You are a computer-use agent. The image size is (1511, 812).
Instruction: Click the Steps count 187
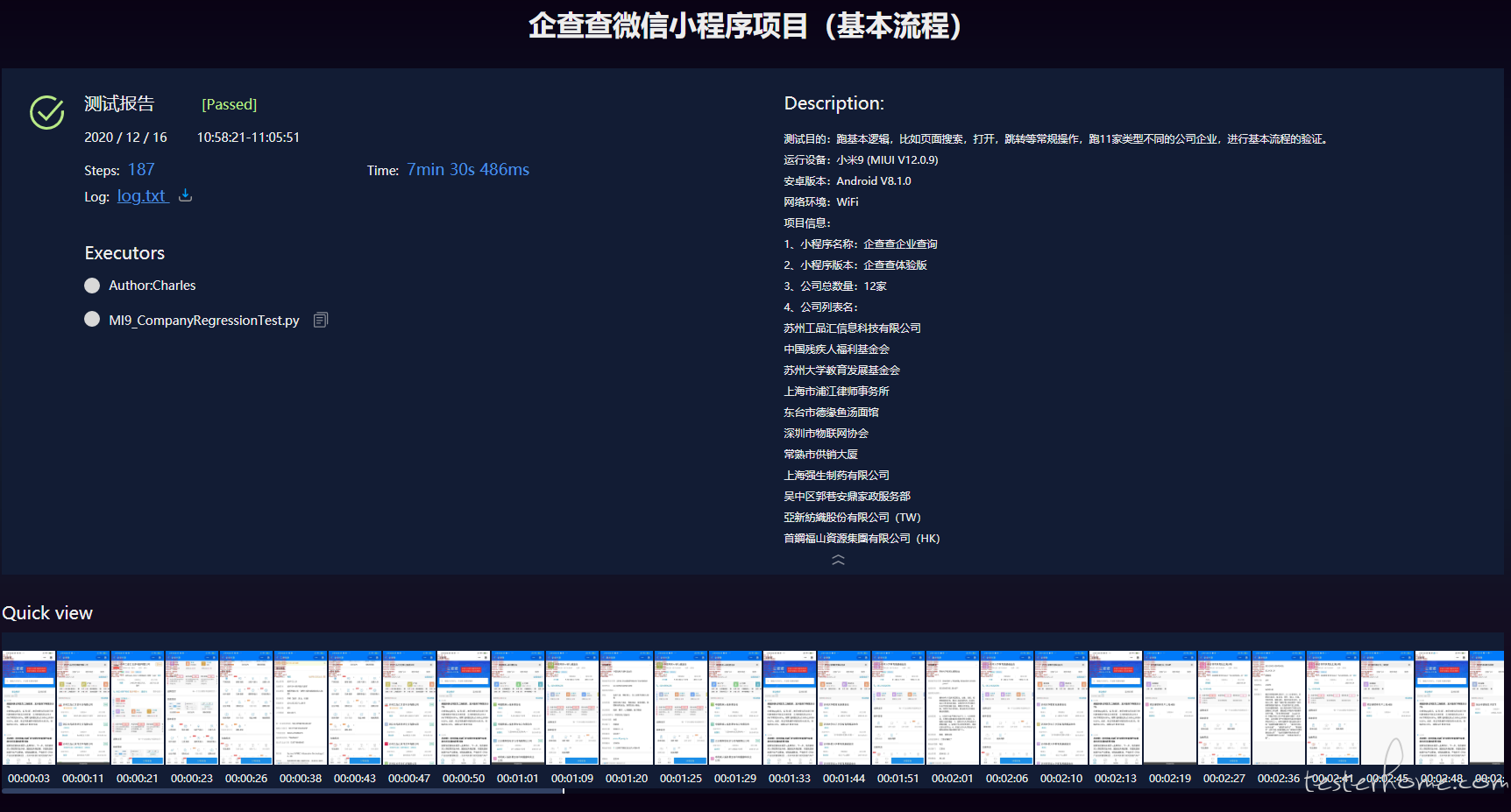click(x=141, y=170)
